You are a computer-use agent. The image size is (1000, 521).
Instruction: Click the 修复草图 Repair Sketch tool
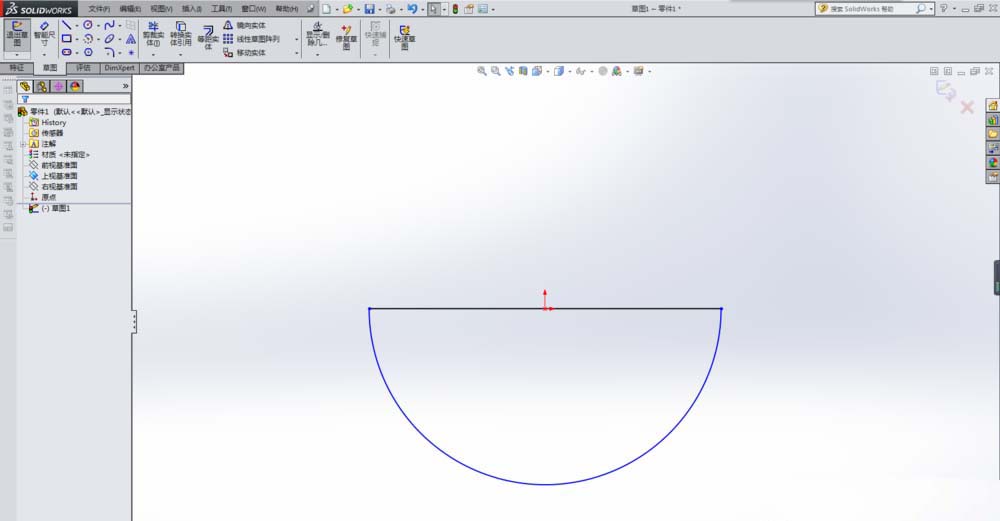click(x=346, y=37)
